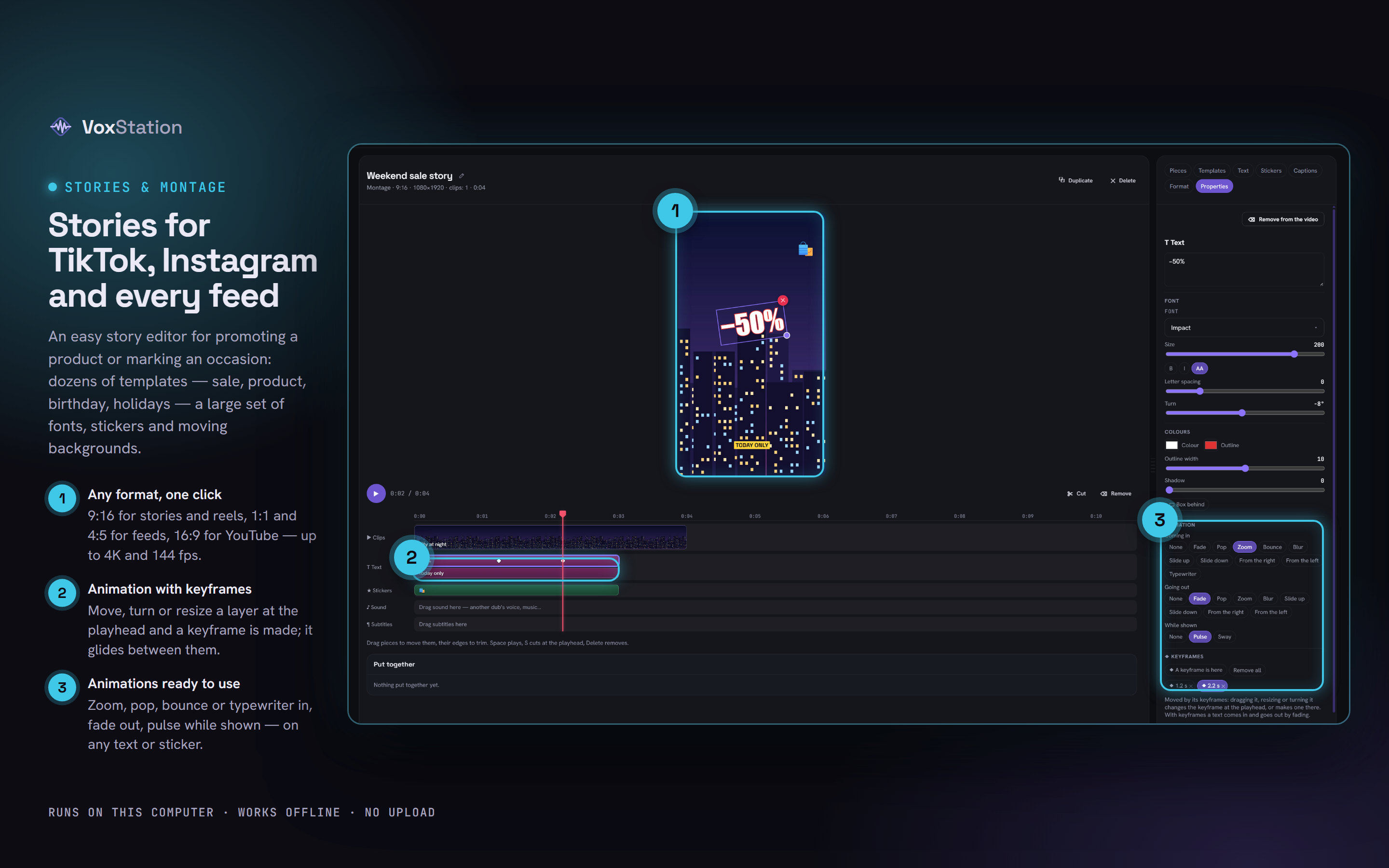Click the Duplicate button
The height and width of the screenshot is (868, 1389).
1076,180
